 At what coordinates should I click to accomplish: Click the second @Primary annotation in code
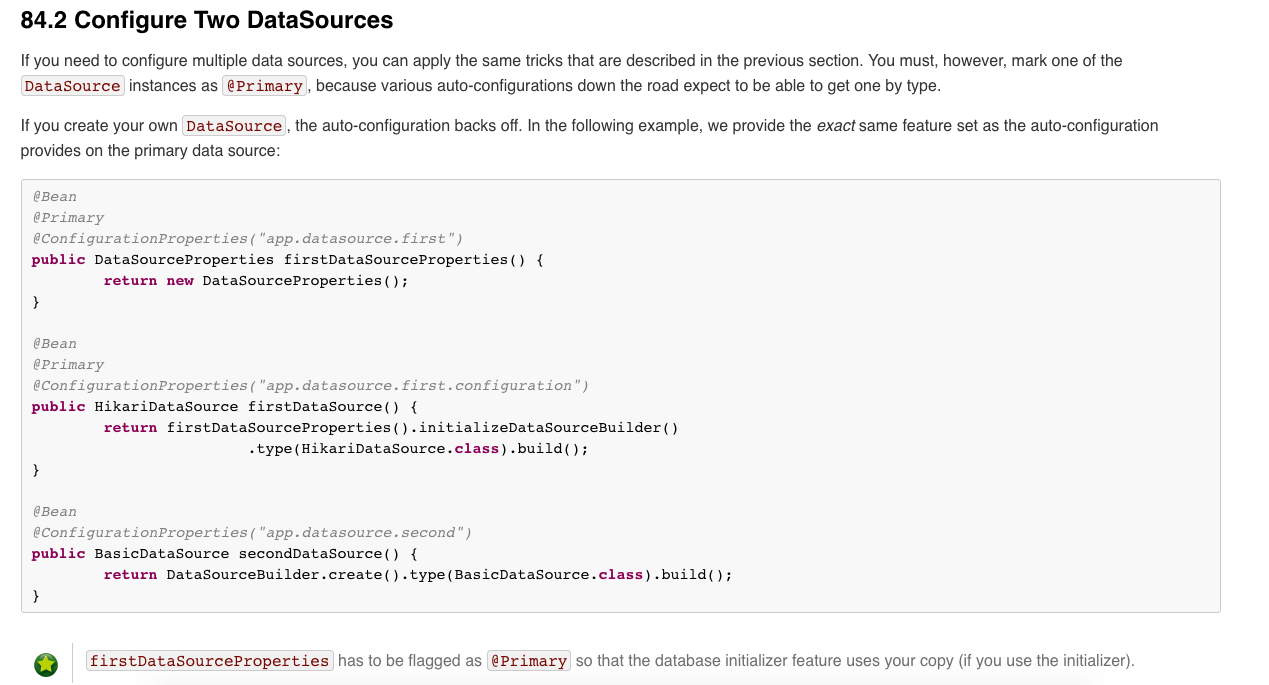point(68,365)
